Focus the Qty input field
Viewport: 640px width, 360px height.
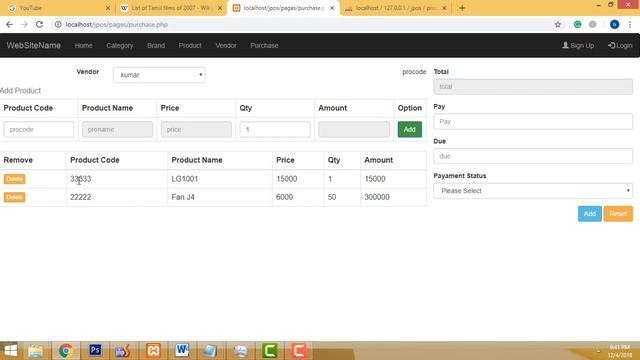pyautogui.click(x=275, y=129)
